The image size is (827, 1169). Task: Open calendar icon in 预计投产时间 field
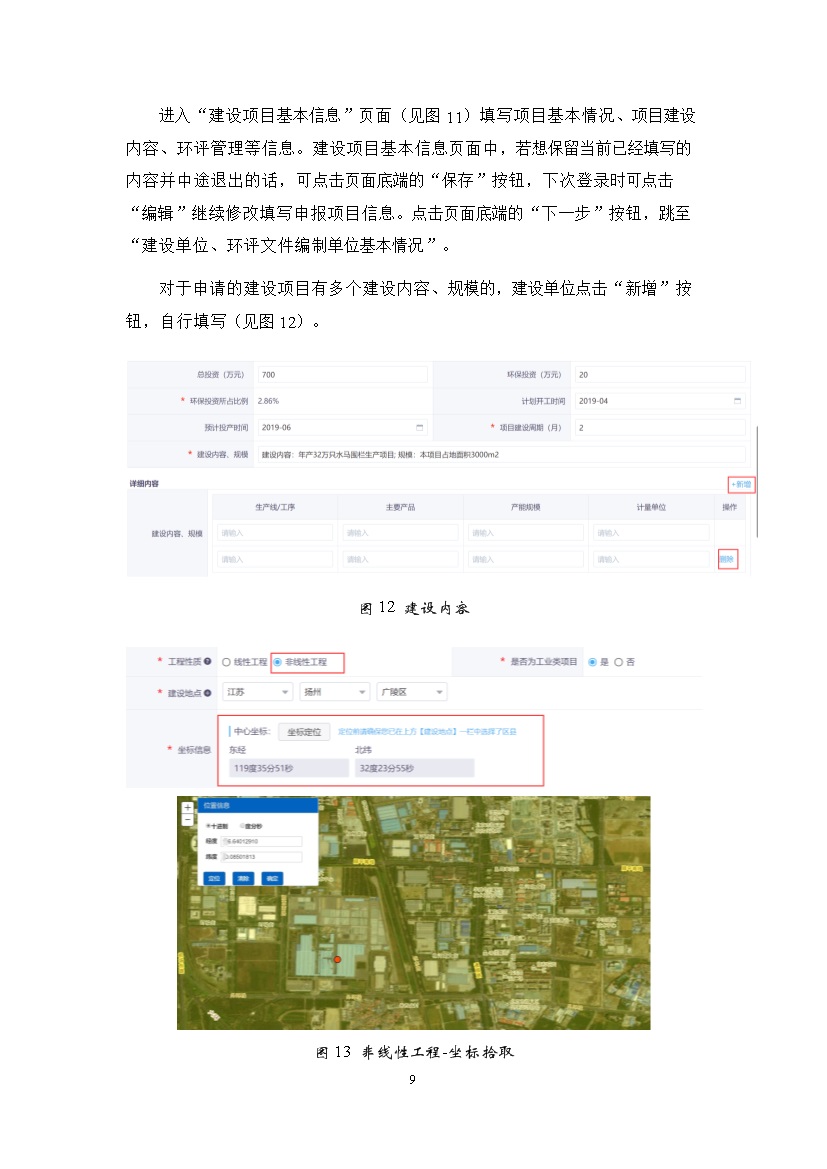pyautogui.click(x=420, y=427)
